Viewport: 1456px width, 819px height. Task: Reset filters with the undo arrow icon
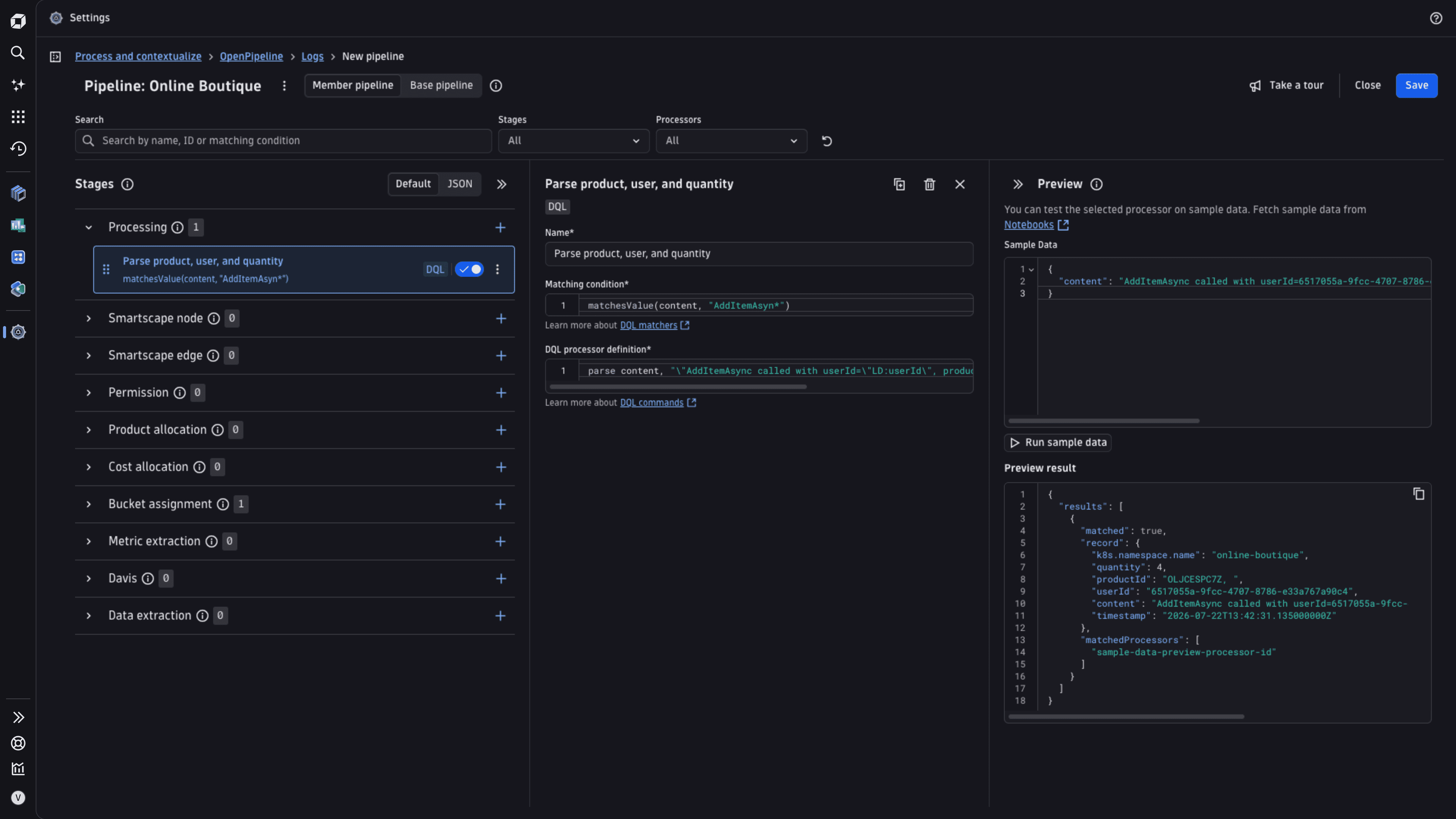tap(826, 141)
